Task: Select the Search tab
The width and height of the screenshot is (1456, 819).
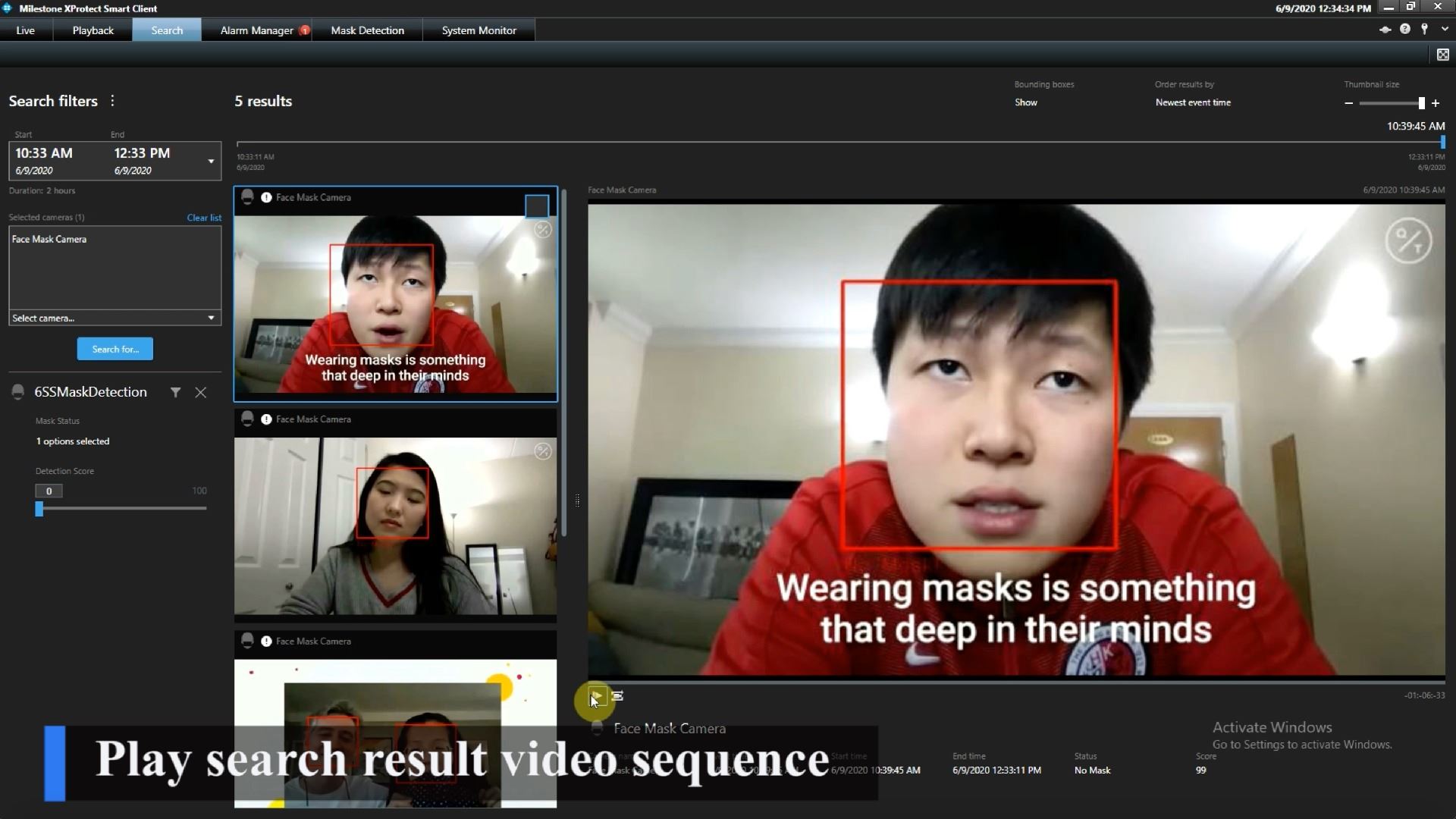Action: [x=167, y=30]
